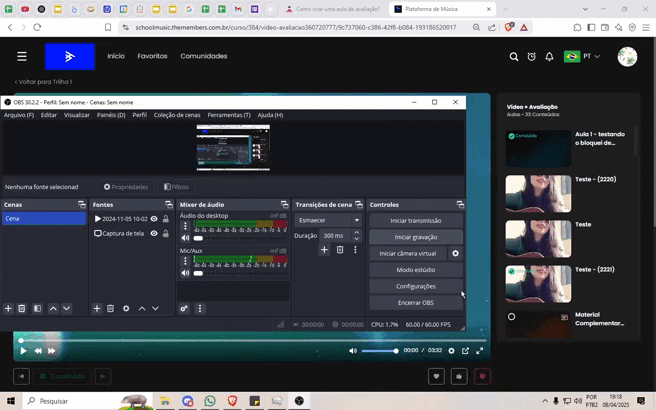Open scene filters icon in Cenas panel
Image resolution: width=656 pixels, height=410 pixels.
pyautogui.click(x=38, y=308)
